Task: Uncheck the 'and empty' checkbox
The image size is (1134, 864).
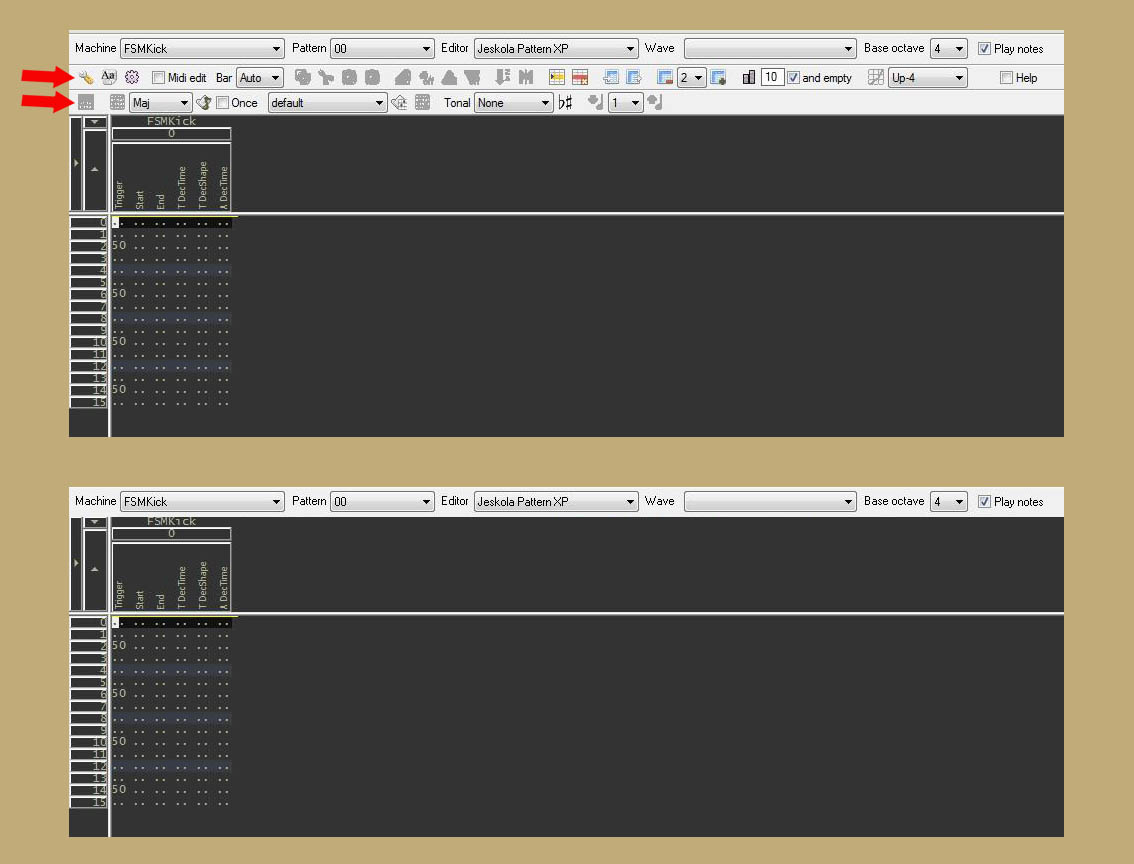Action: click(794, 77)
